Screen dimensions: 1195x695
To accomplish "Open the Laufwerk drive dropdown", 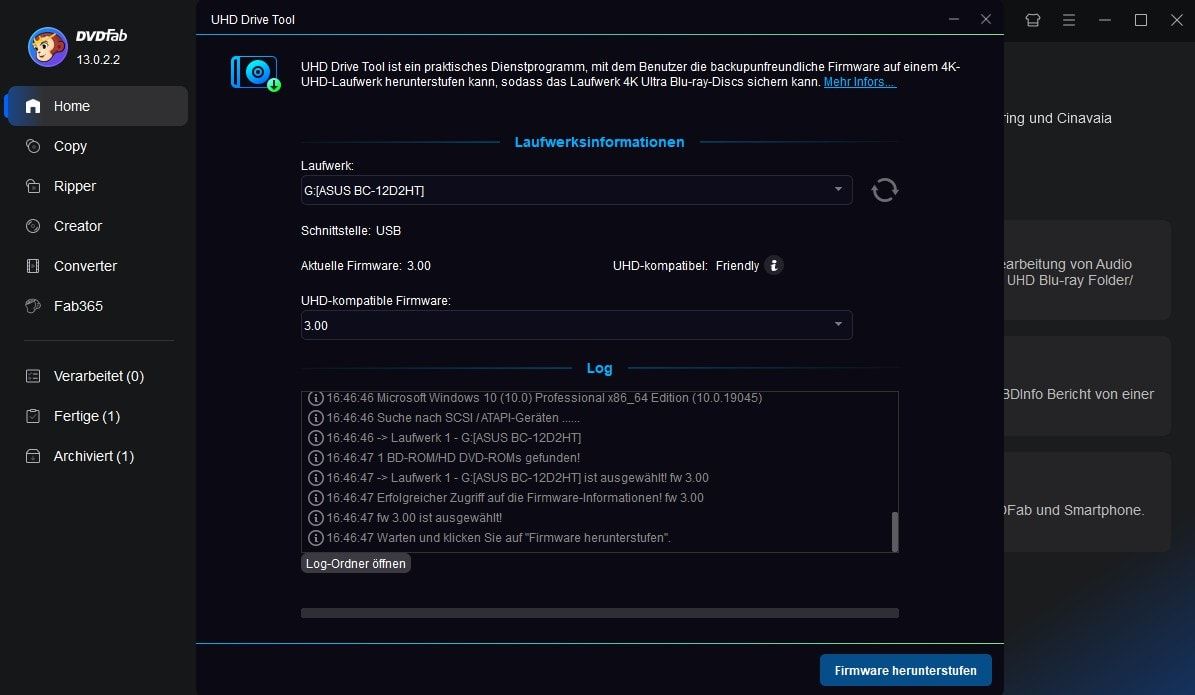I will pos(576,190).
